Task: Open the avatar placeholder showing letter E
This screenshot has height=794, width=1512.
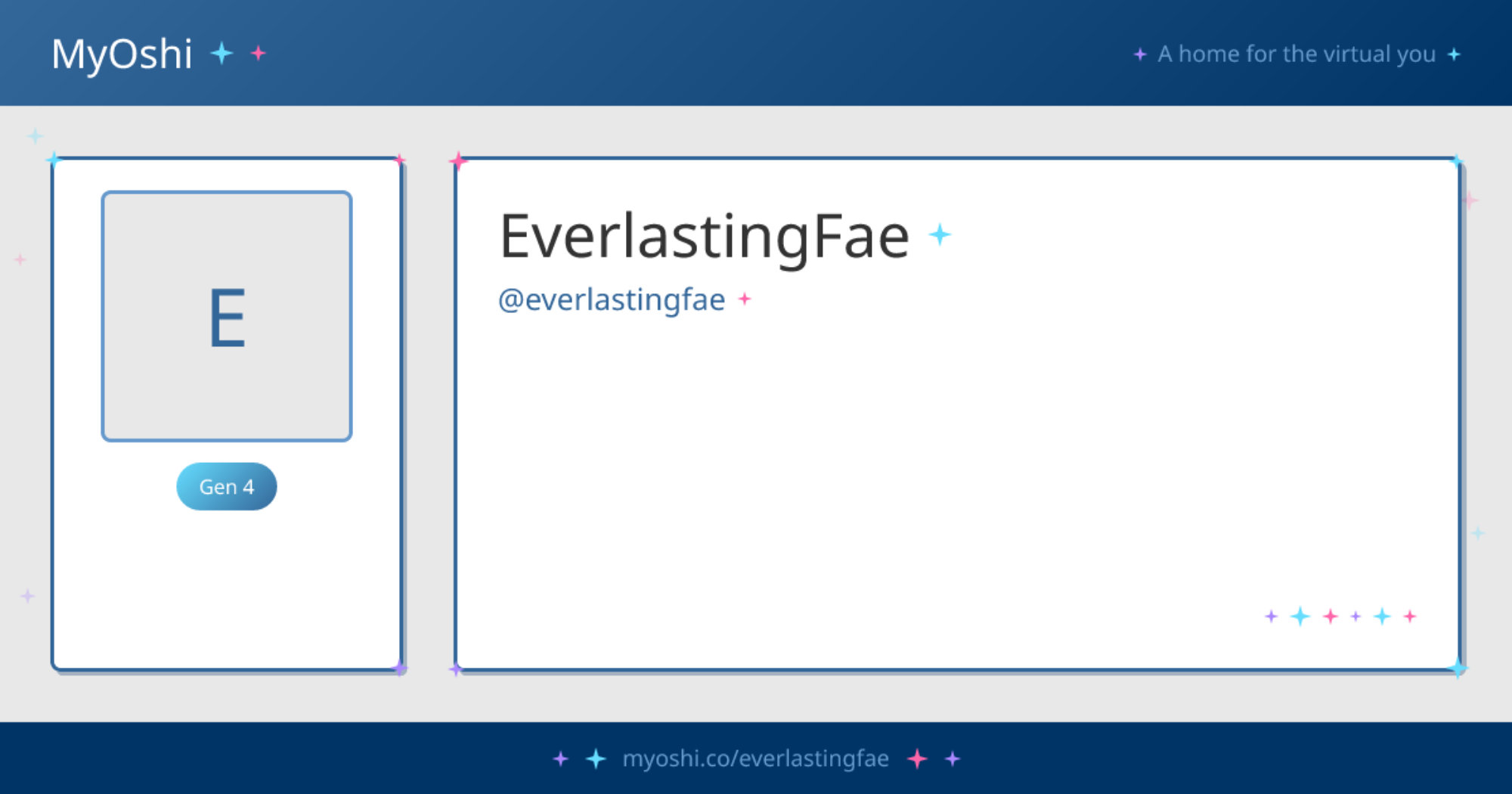Action: tap(227, 316)
